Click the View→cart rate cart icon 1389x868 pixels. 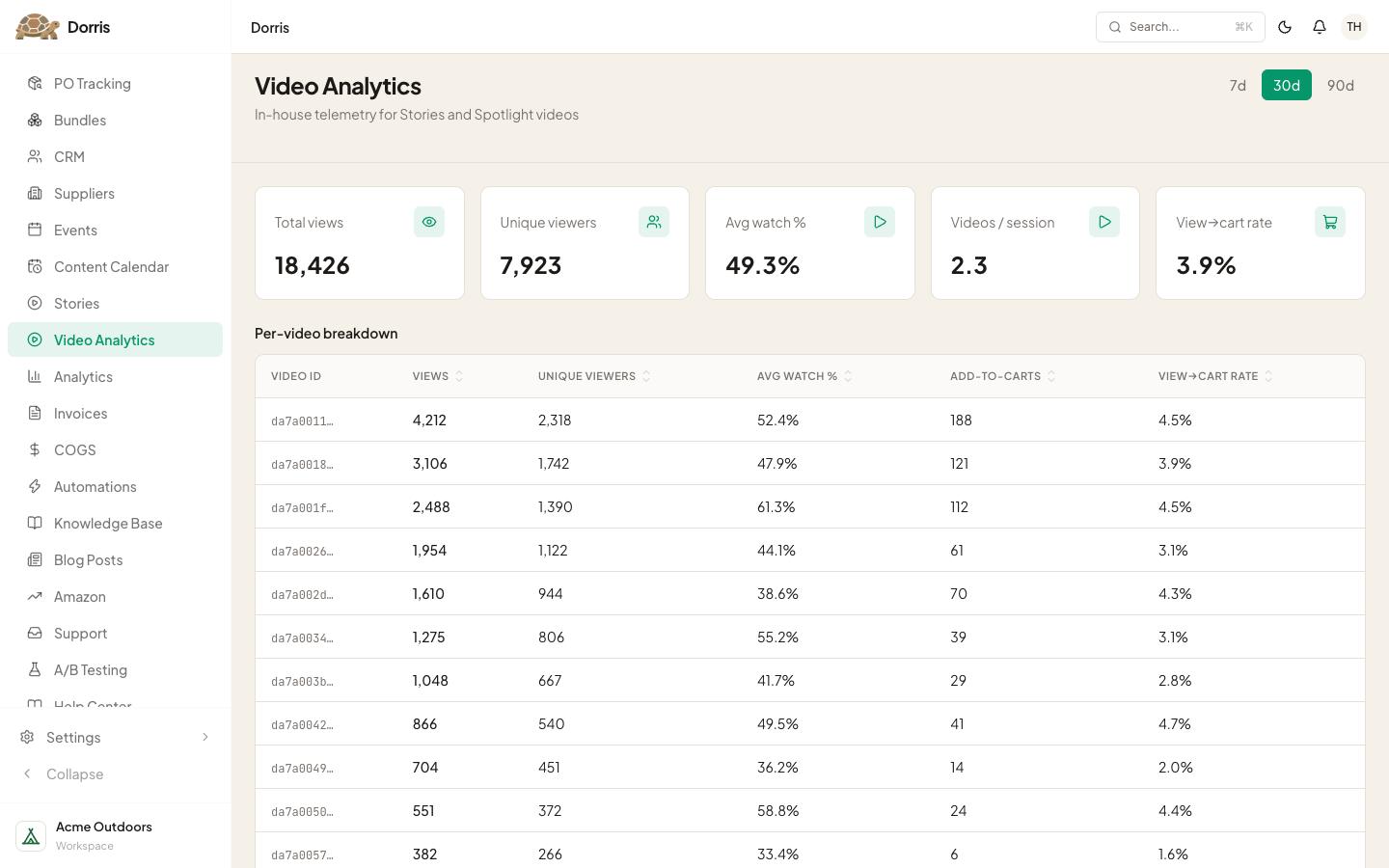click(1330, 222)
